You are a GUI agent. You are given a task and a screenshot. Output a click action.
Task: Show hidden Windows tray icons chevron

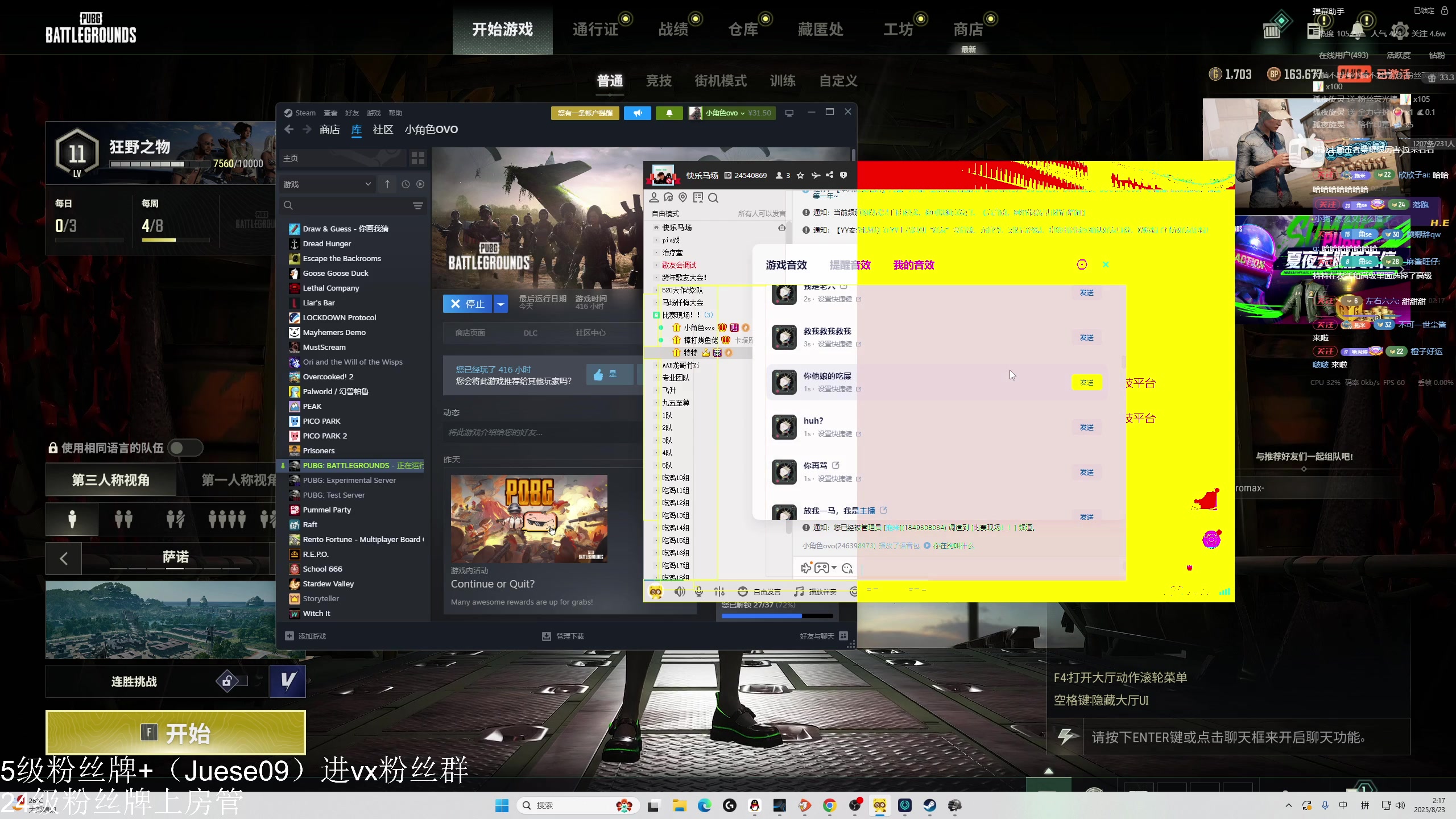point(1289,805)
